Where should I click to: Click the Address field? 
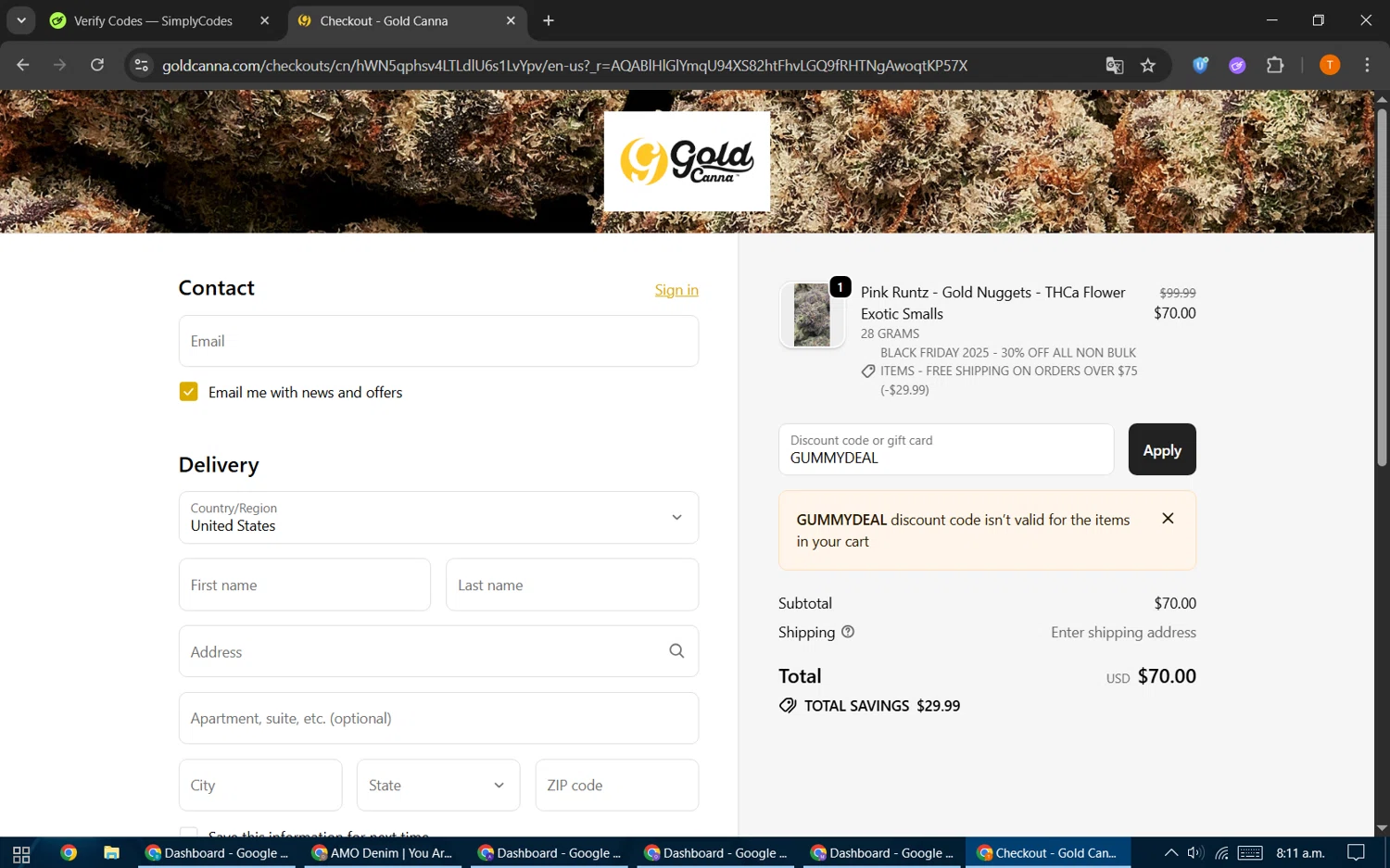[x=438, y=651]
